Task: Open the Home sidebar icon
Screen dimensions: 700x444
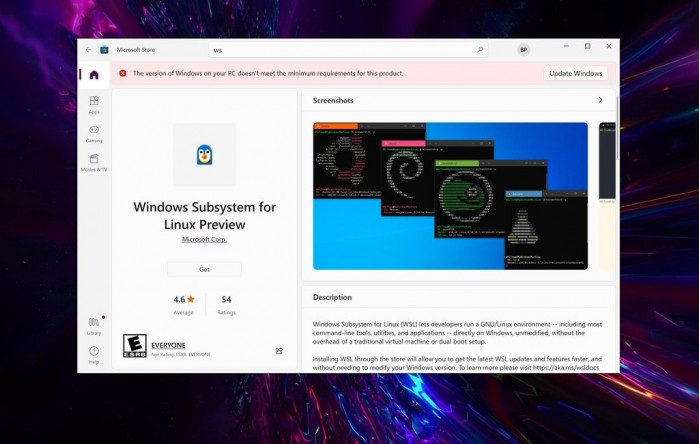Action: (x=94, y=75)
